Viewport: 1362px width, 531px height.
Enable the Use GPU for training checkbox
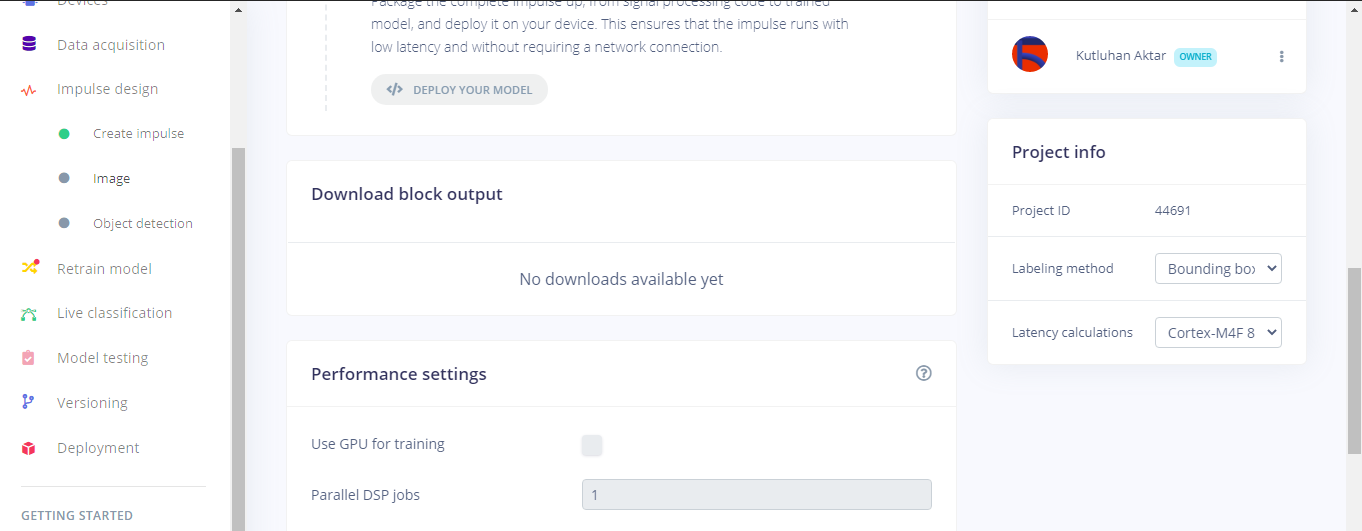tap(592, 445)
